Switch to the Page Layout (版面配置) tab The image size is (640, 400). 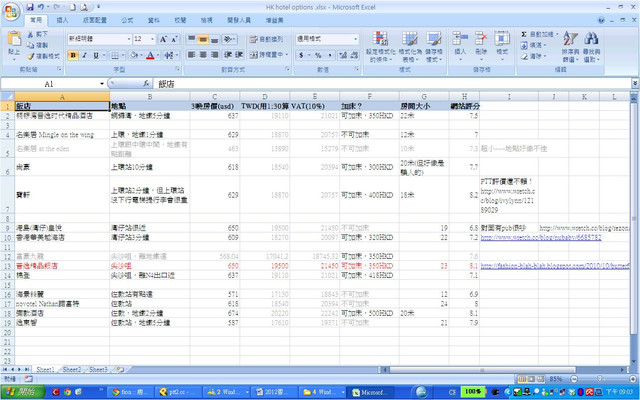click(95, 20)
